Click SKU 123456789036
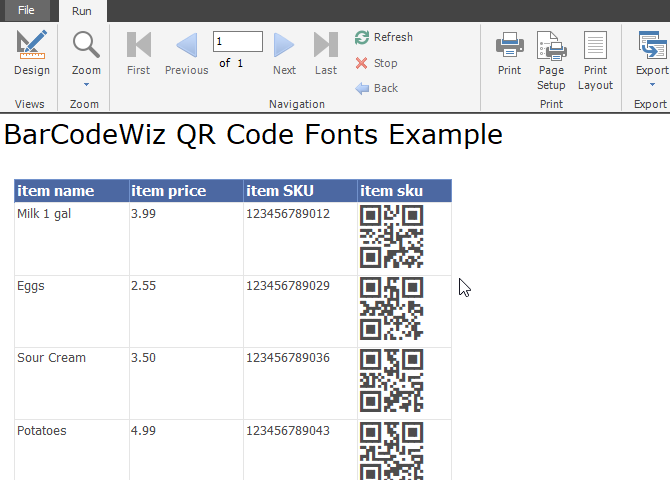670x480 pixels. click(288, 358)
